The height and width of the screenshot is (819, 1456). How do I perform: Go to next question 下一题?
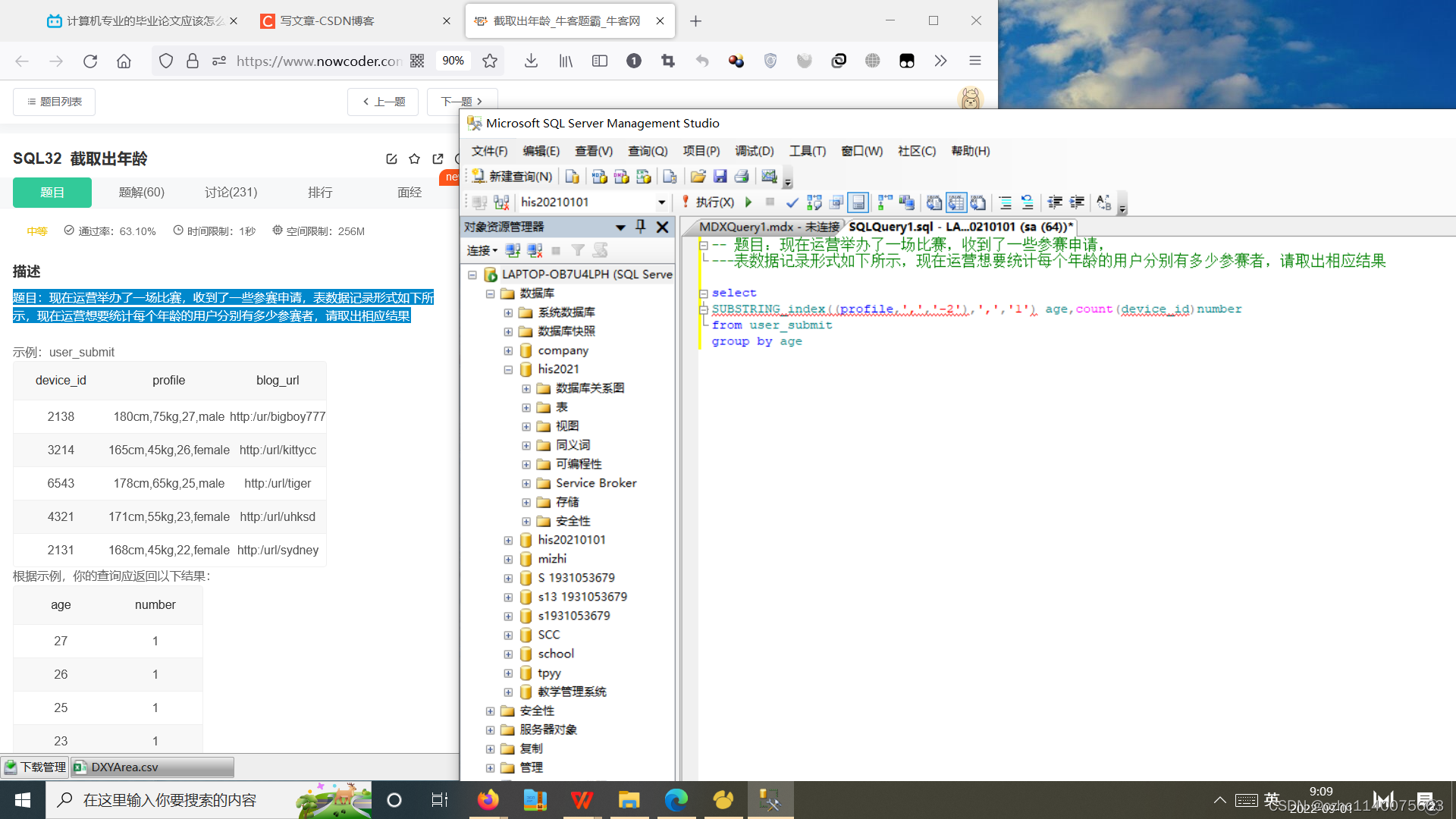462,102
